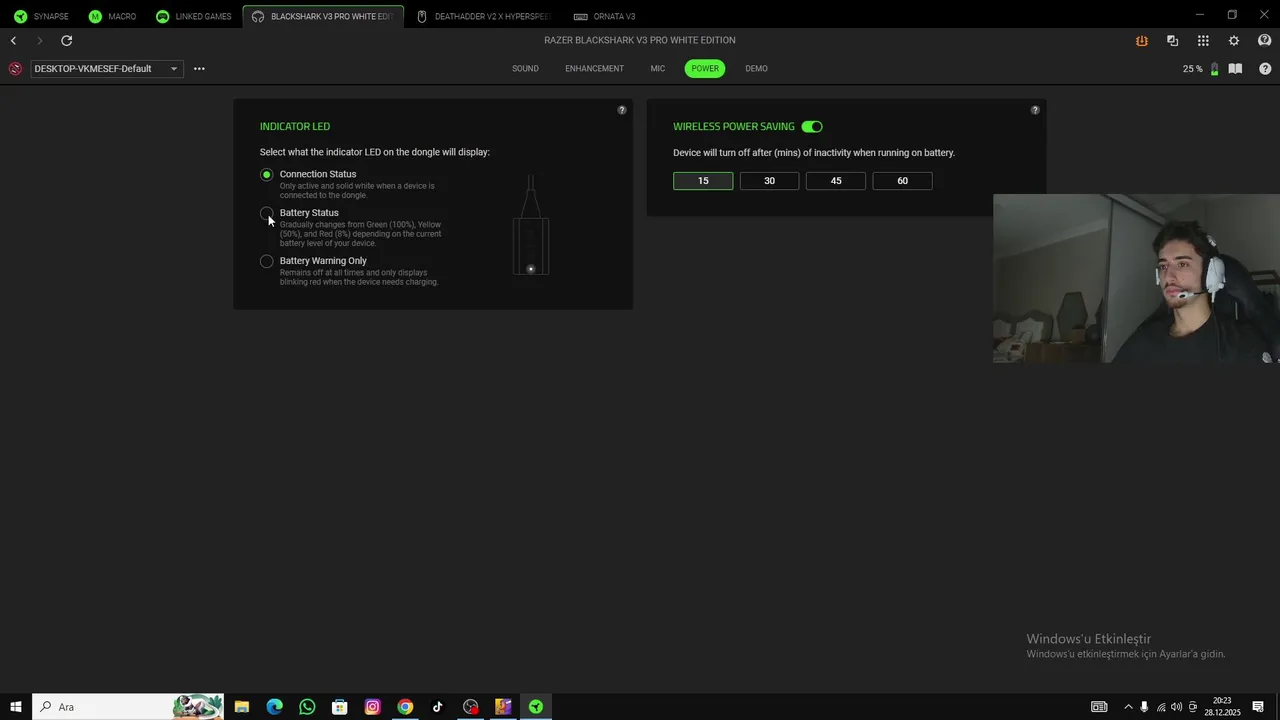1280x720 pixels.
Task: Open TikTok from the taskbar
Action: [438, 707]
